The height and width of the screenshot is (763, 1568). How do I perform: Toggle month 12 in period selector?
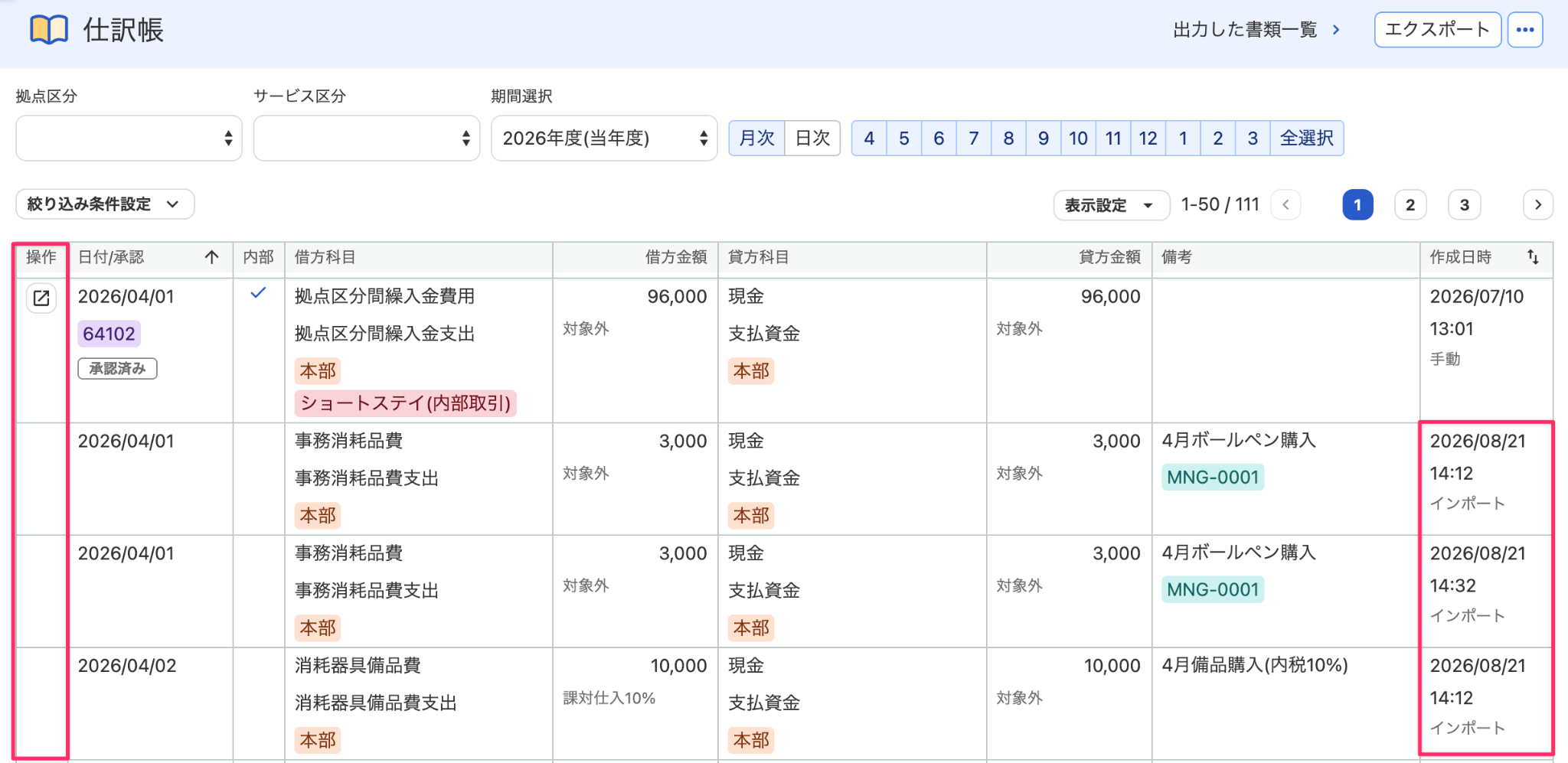(1148, 138)
